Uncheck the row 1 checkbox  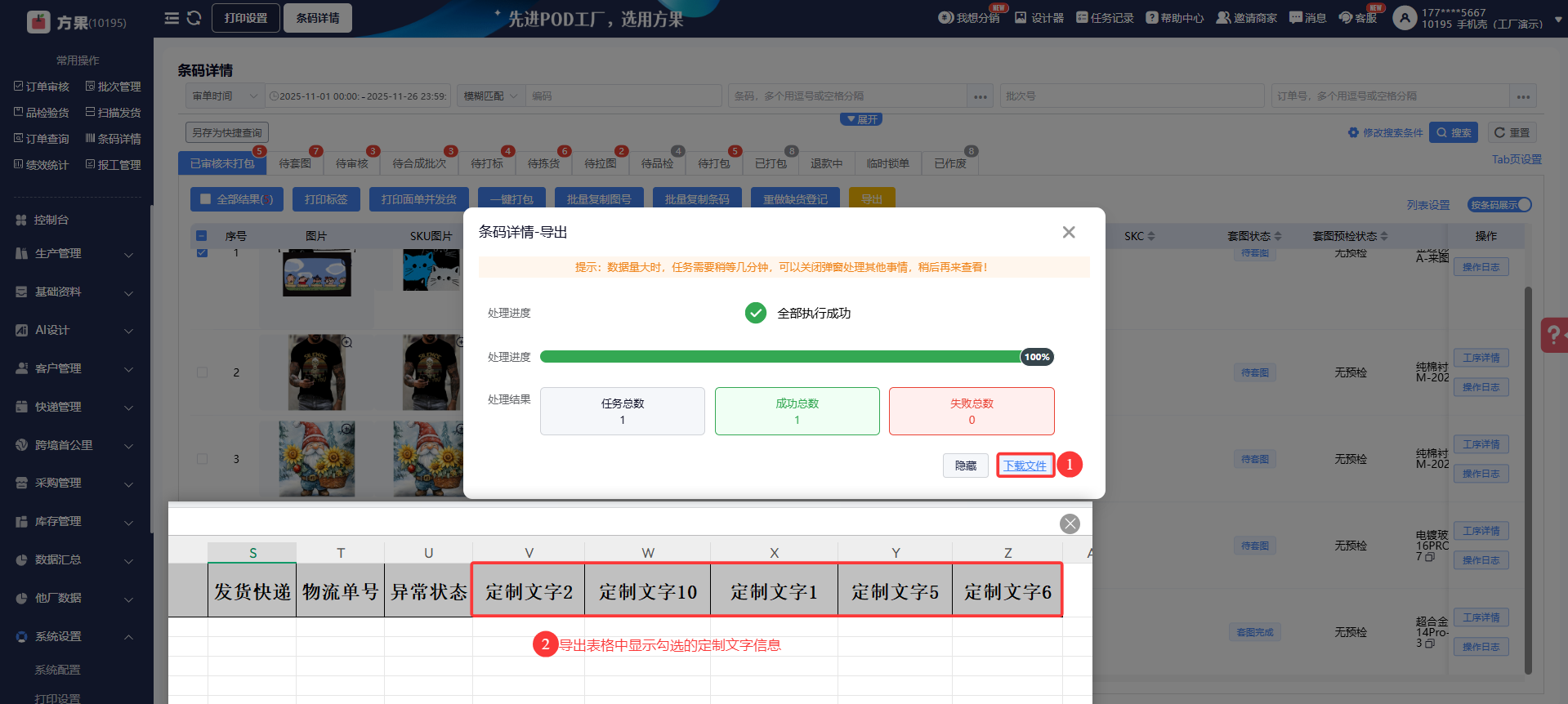202,253
